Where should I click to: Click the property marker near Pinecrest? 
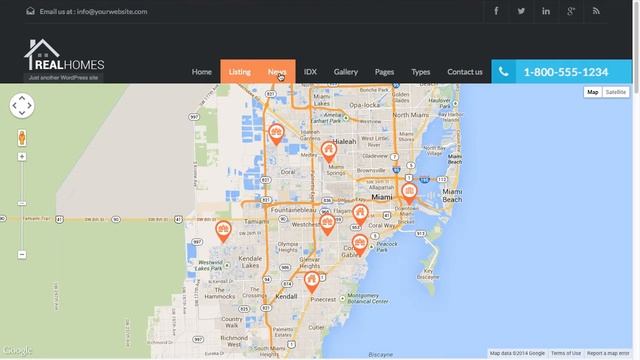click(312, 282)
